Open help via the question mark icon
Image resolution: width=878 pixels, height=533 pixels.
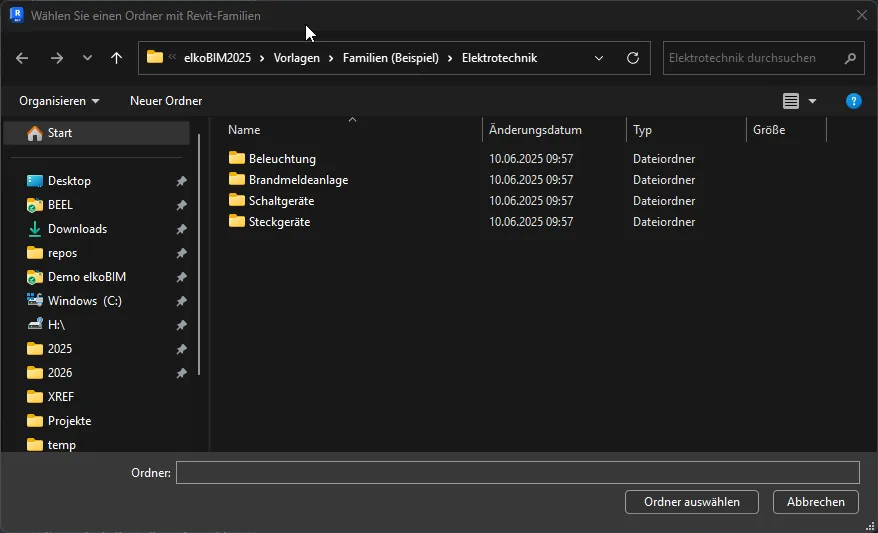click(x=853, y=101)
